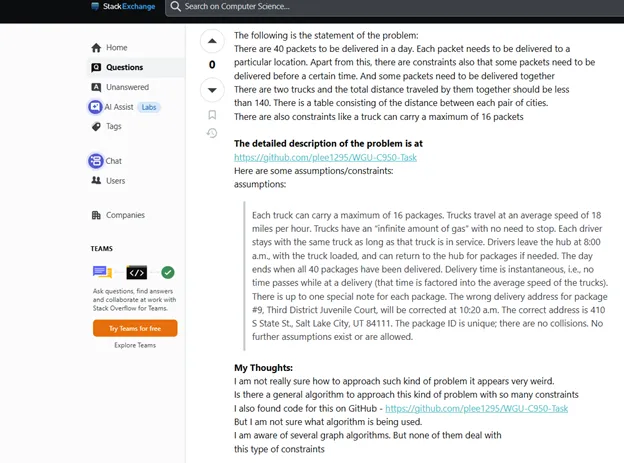Click the Explore Teams link
This screenshot has width=624, height=463.
[x=135, y=345]
